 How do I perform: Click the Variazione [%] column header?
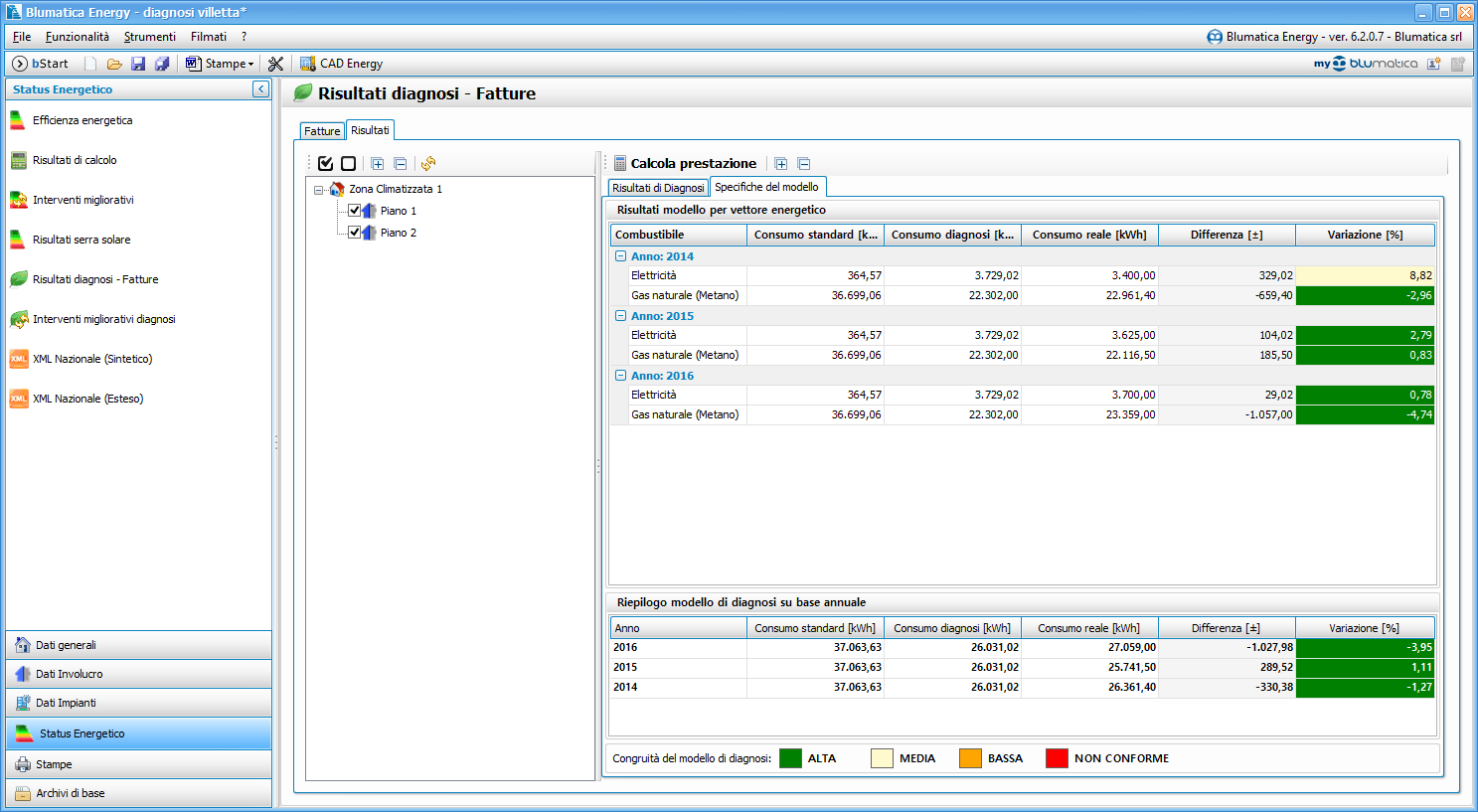pyautogui.click(x=1365, y=235)
